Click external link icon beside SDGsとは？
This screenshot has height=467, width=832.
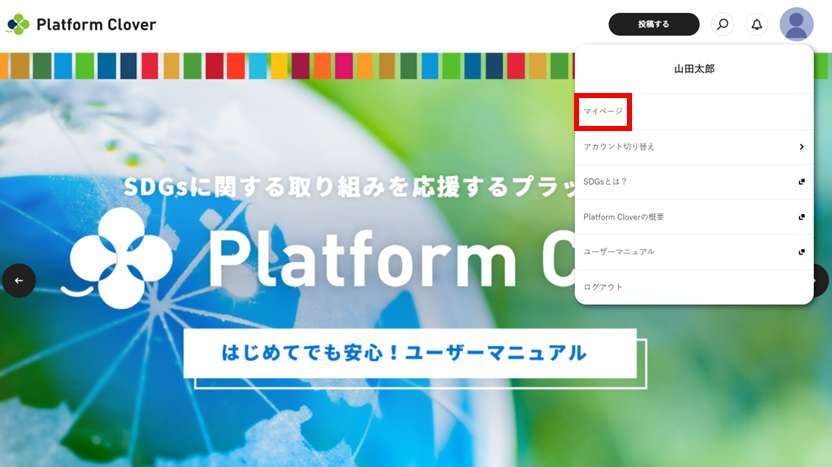[801, 182]
